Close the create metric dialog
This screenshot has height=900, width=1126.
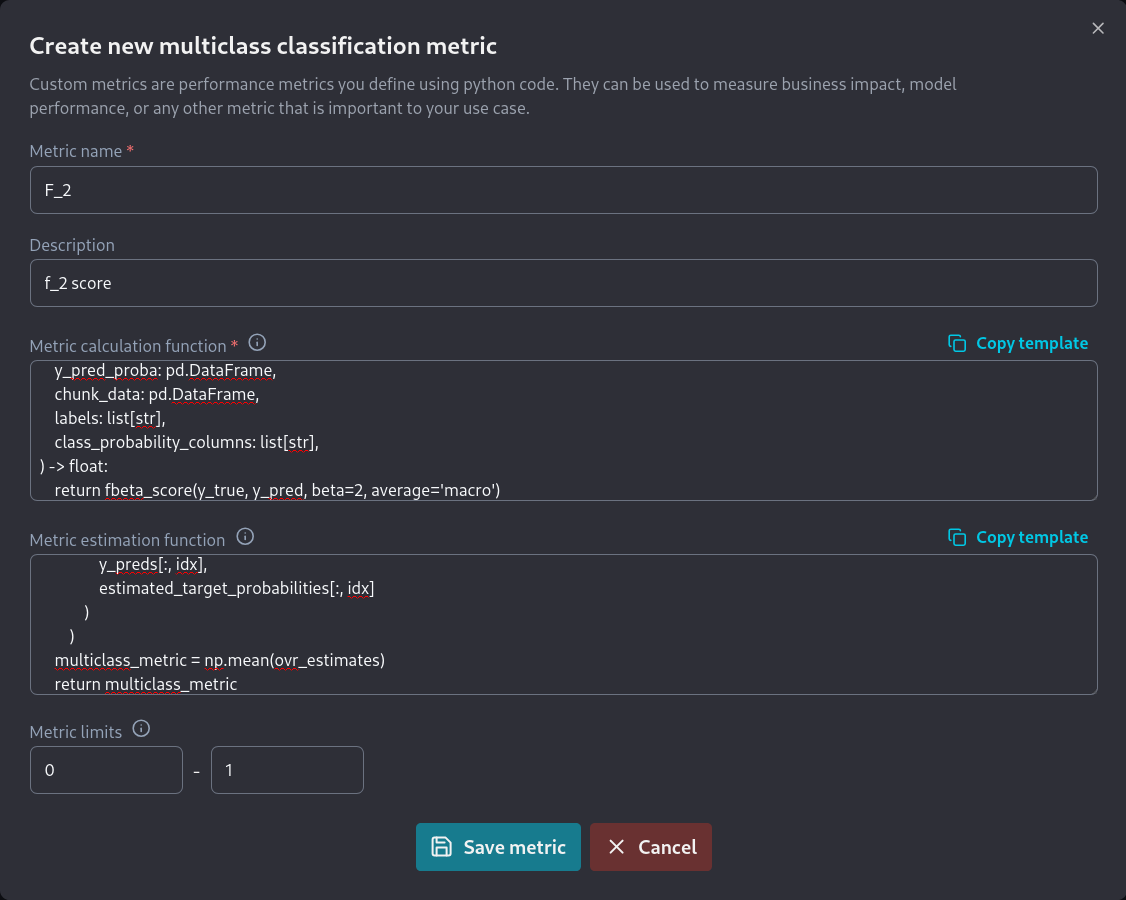pos(1098,28)
